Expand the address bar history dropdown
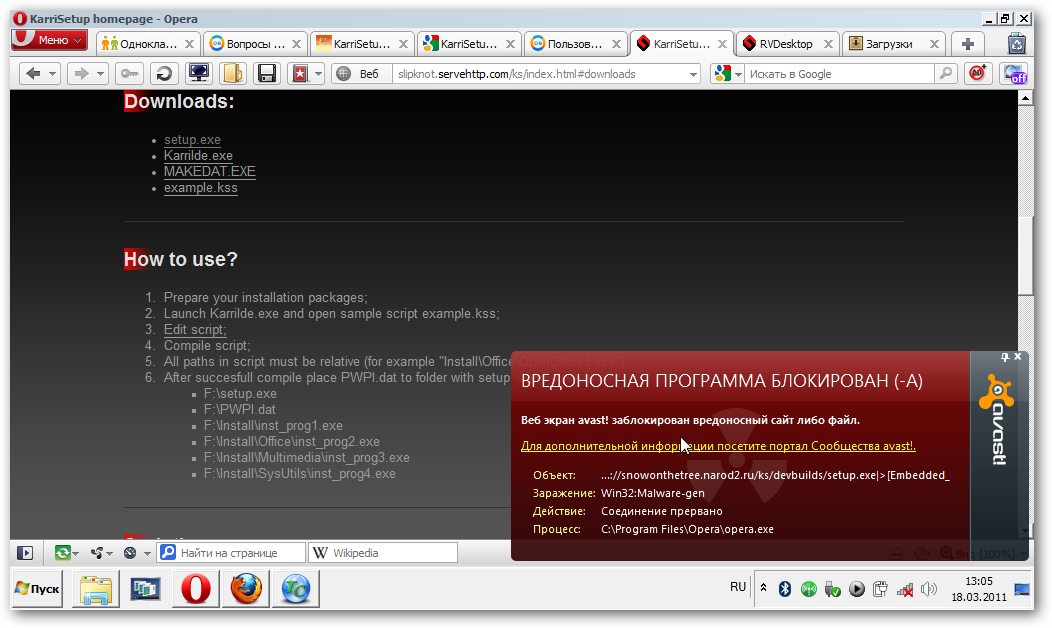 pyautogui.click(x=693, y=74)
